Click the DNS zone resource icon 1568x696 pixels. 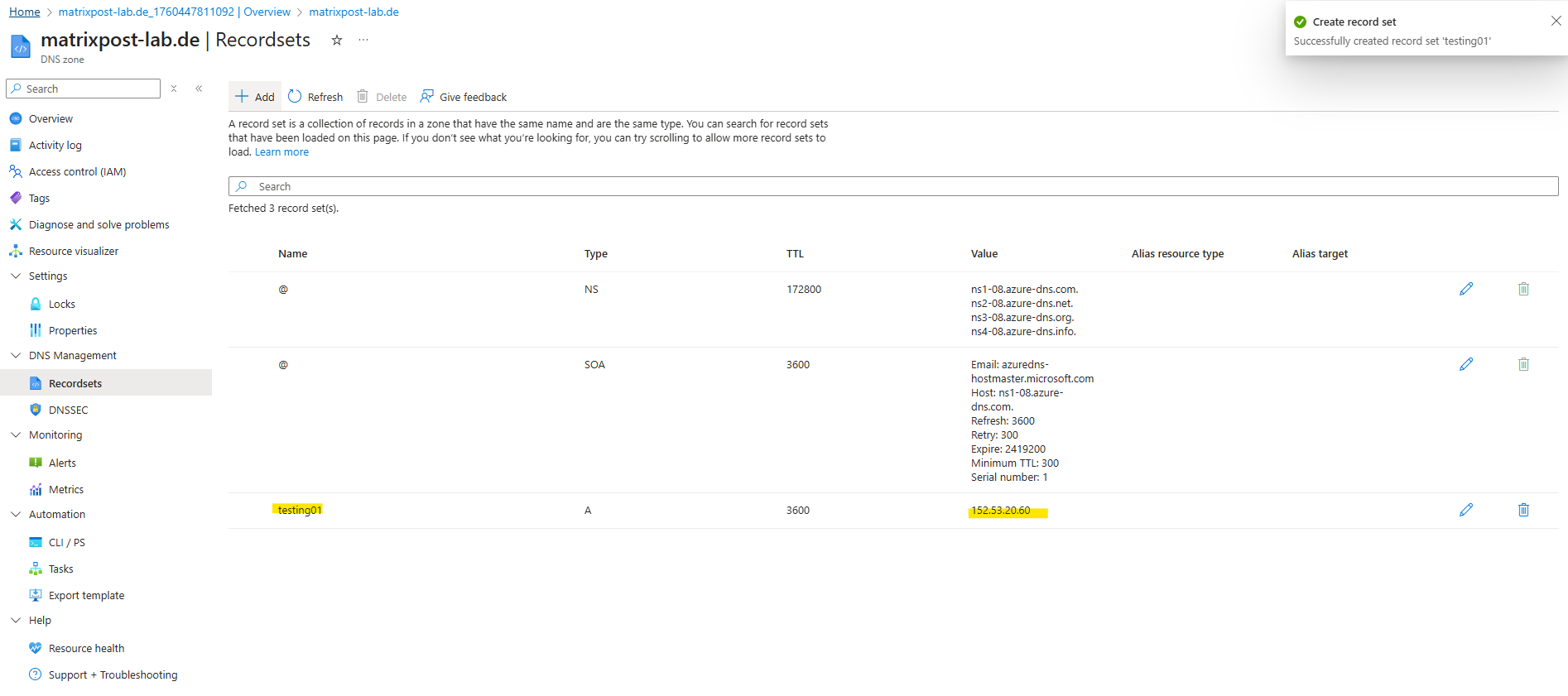click(x=21, y=46)
